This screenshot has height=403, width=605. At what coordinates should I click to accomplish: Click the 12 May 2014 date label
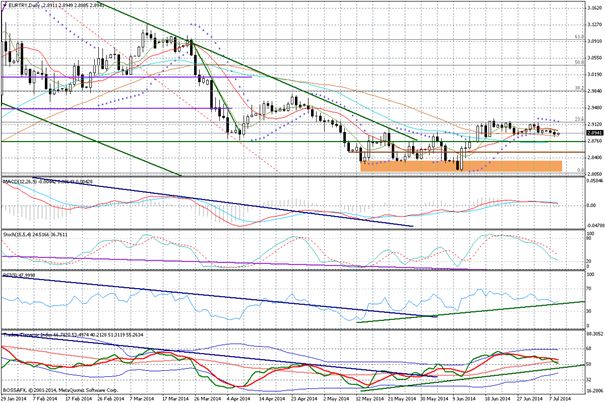pos(370,398)
